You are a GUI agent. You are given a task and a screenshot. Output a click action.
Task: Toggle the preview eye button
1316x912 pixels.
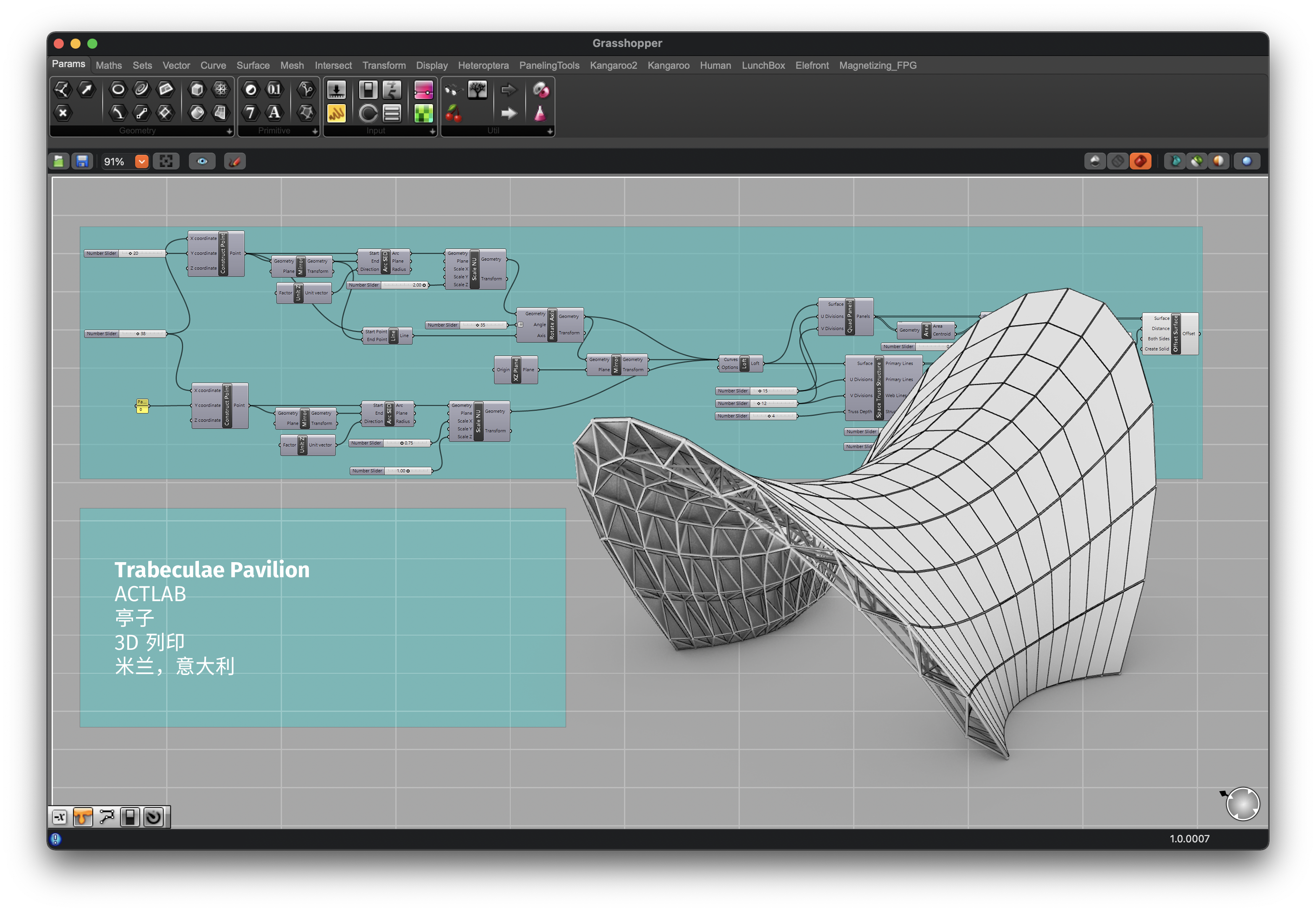coord(202,162)
